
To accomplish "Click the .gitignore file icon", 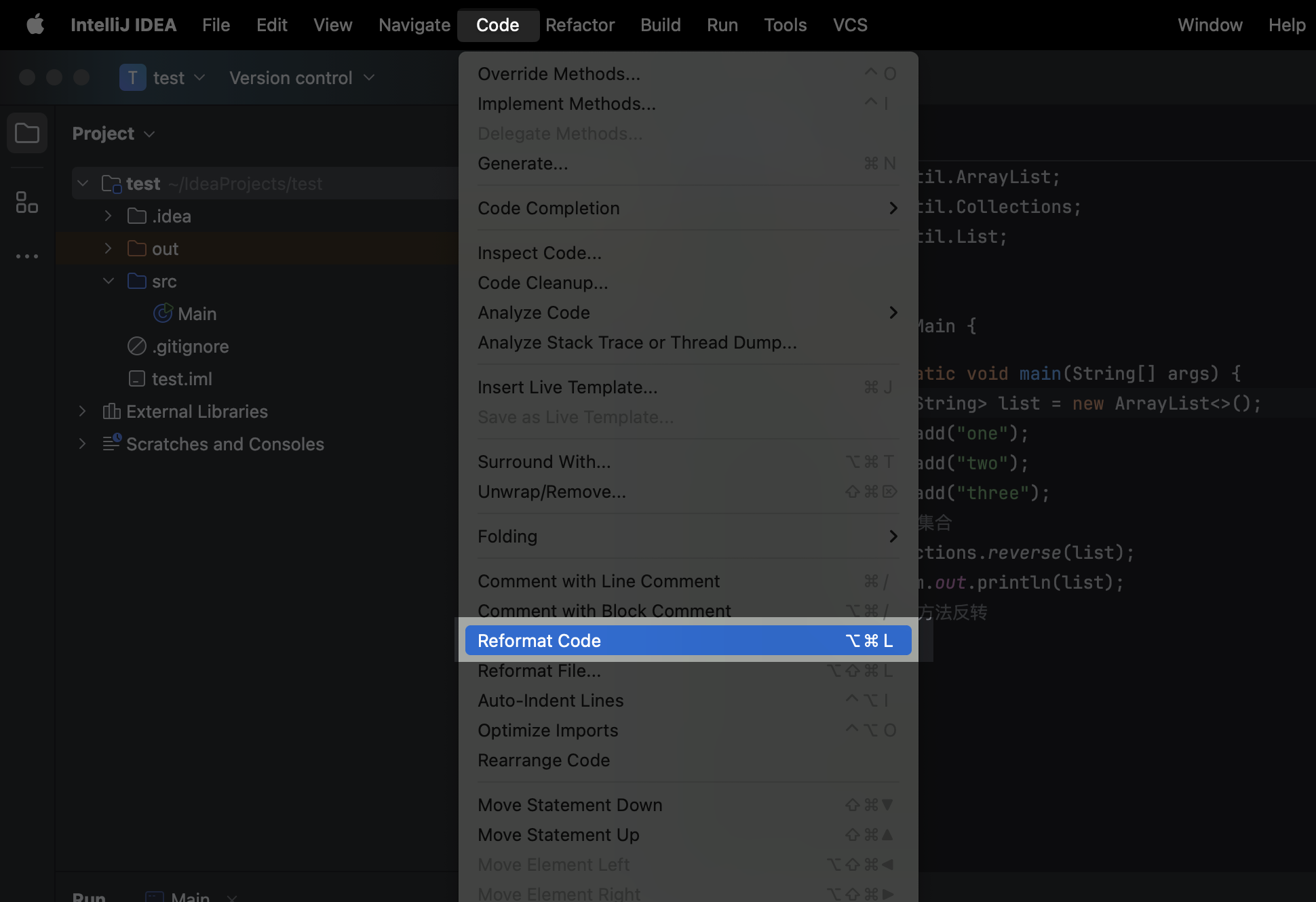I will pos(137,347).
